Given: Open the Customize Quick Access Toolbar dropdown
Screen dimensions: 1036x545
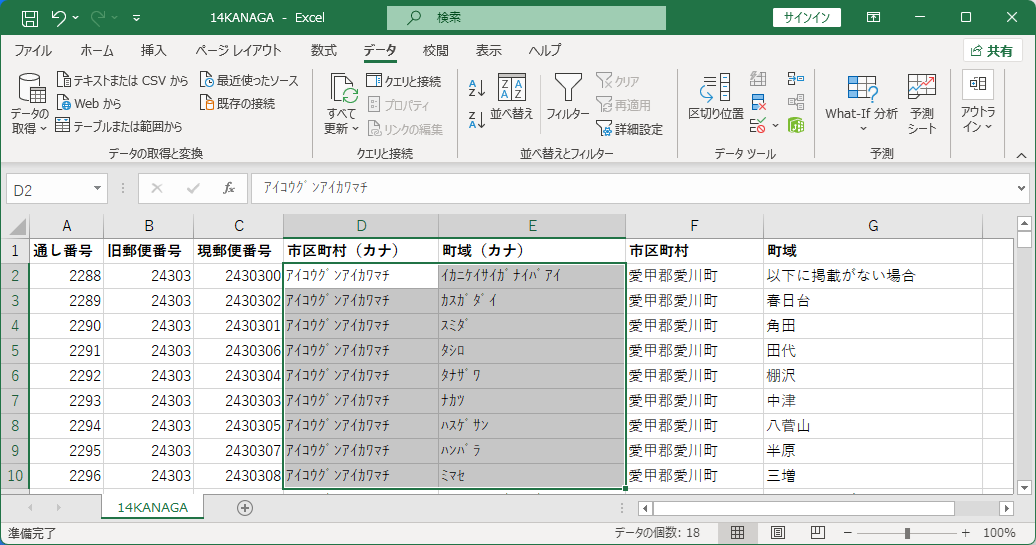Looking at the screenshot, I should tap(136, 18).
